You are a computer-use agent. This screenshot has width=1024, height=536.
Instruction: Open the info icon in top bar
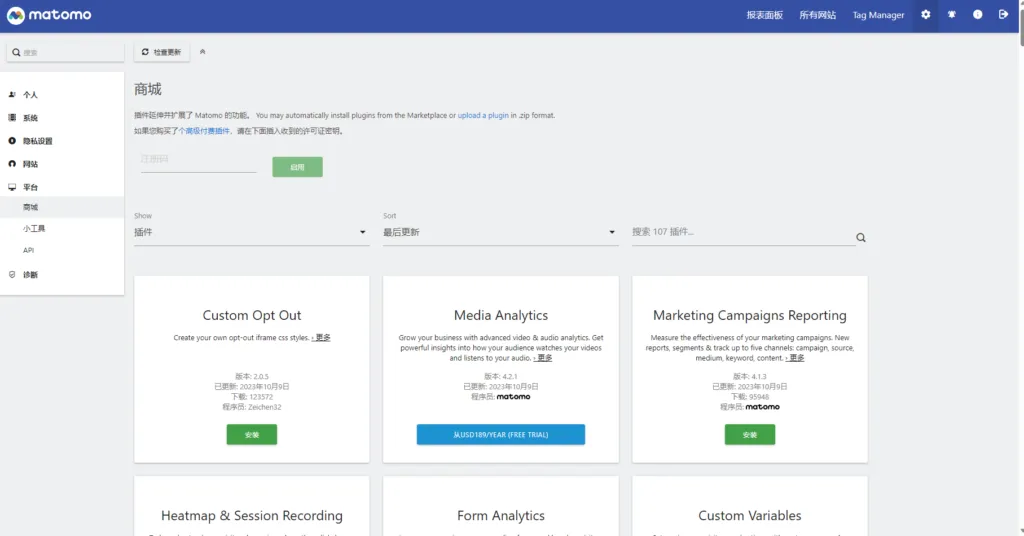(x=977, y=15)
